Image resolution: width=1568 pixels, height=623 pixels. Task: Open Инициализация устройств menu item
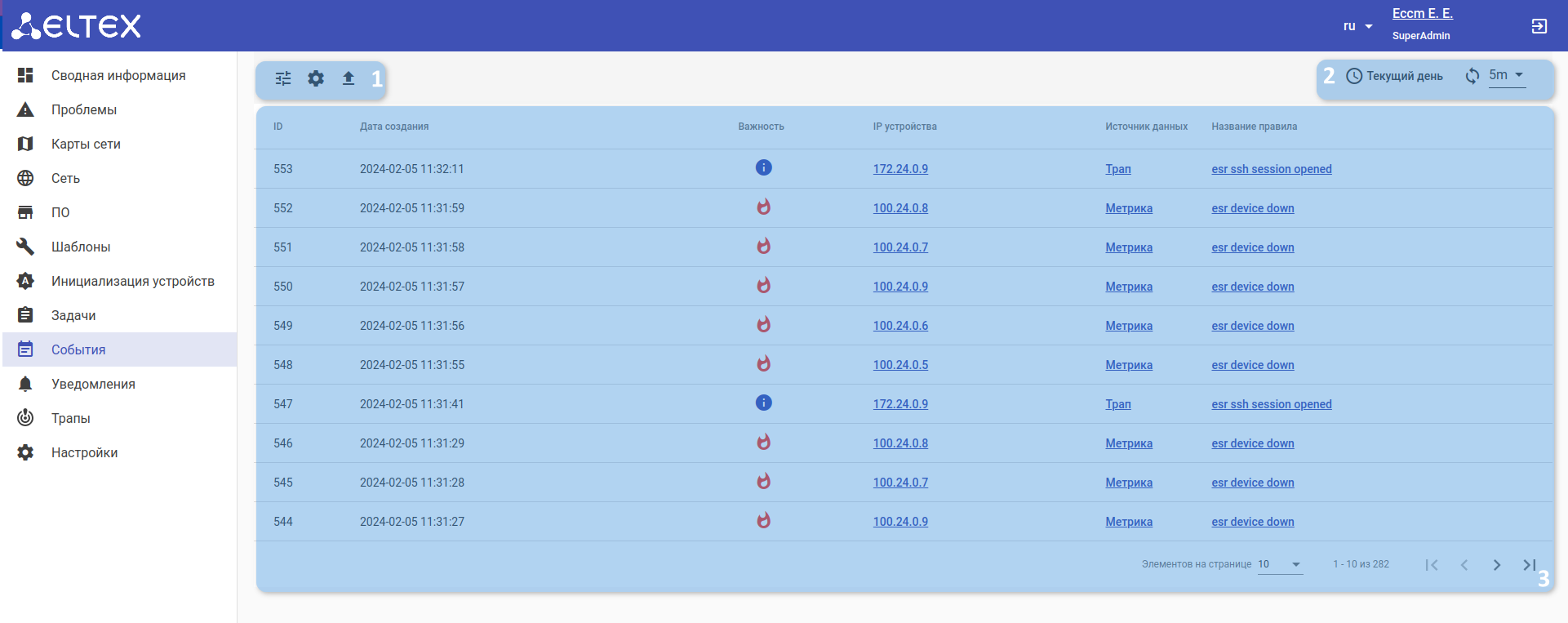(119, 281)
